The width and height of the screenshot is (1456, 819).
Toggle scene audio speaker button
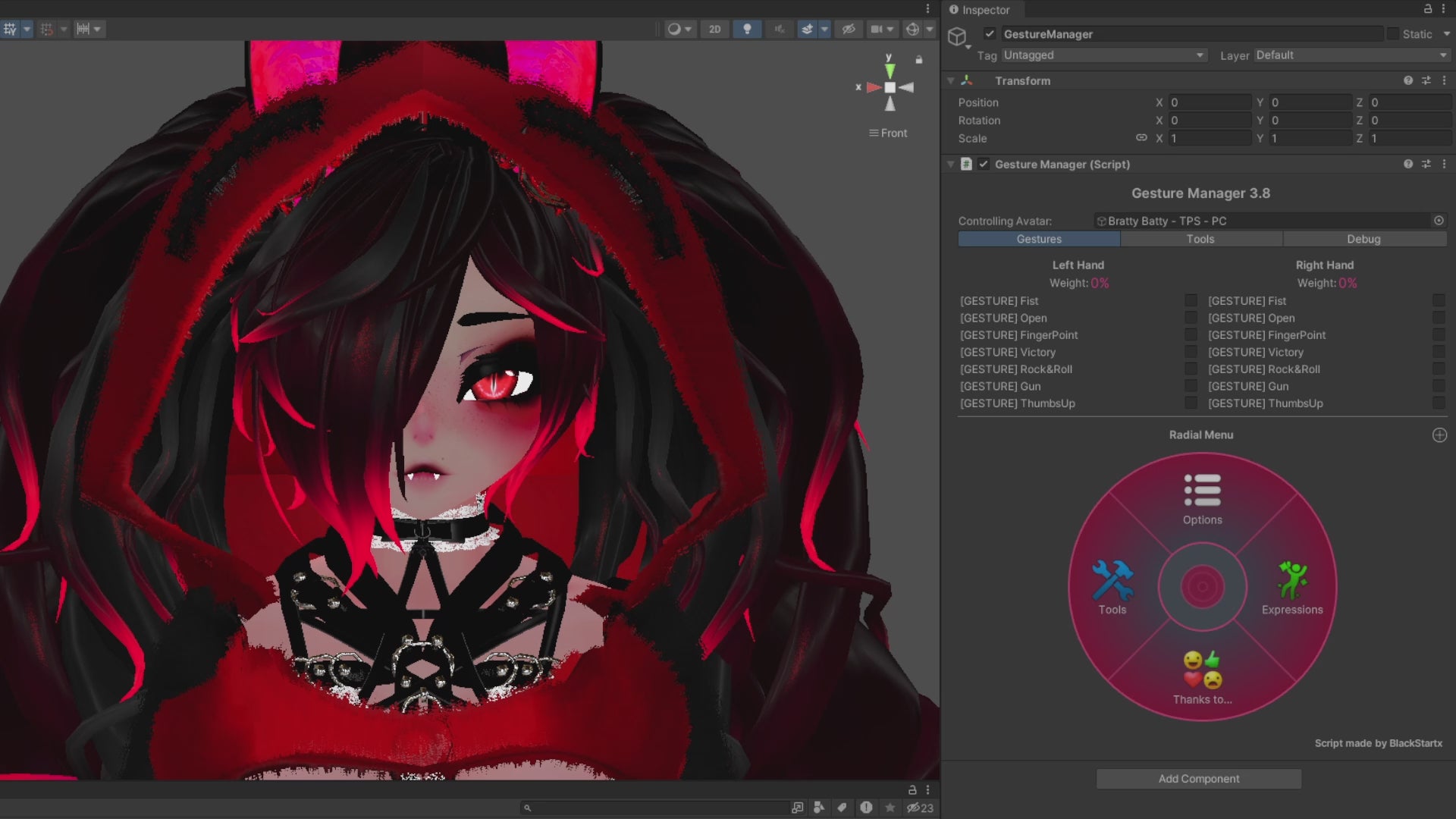click(x=779, y=29)
